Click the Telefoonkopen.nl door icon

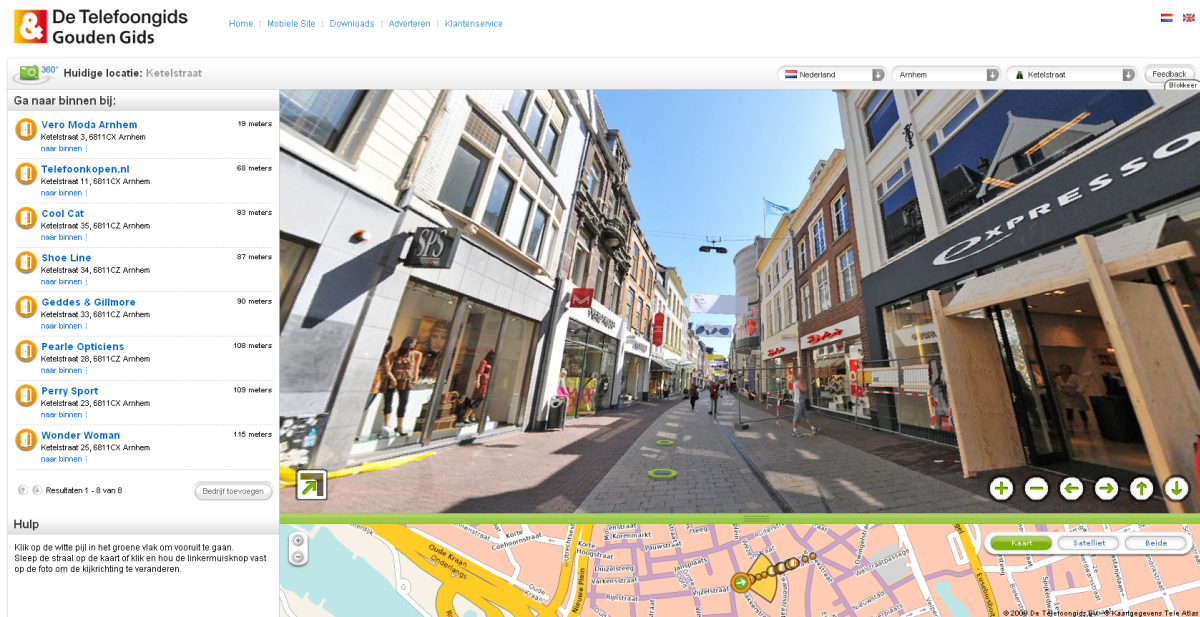tap(26, 174)
